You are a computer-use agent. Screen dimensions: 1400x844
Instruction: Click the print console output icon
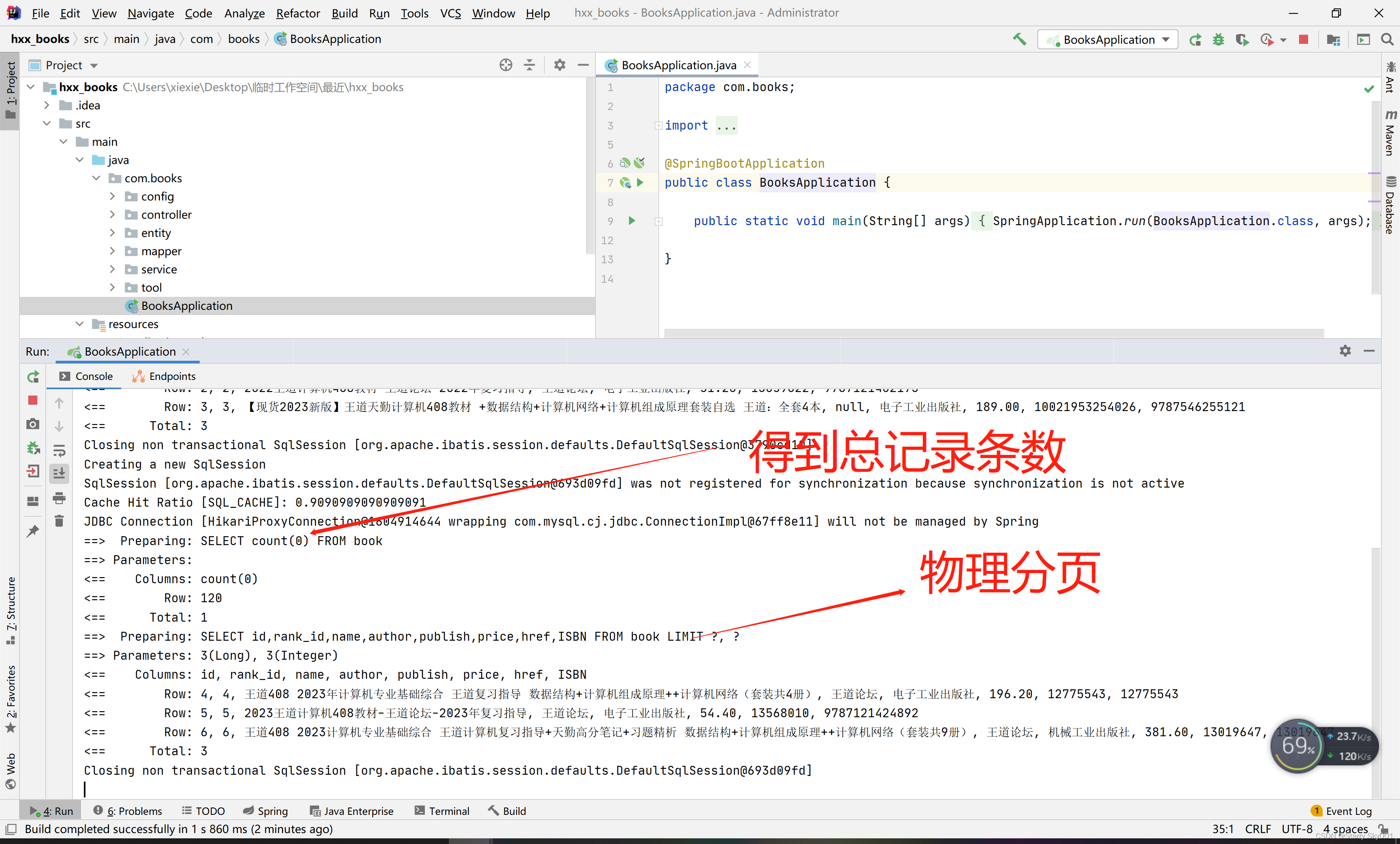click(59, 498)
